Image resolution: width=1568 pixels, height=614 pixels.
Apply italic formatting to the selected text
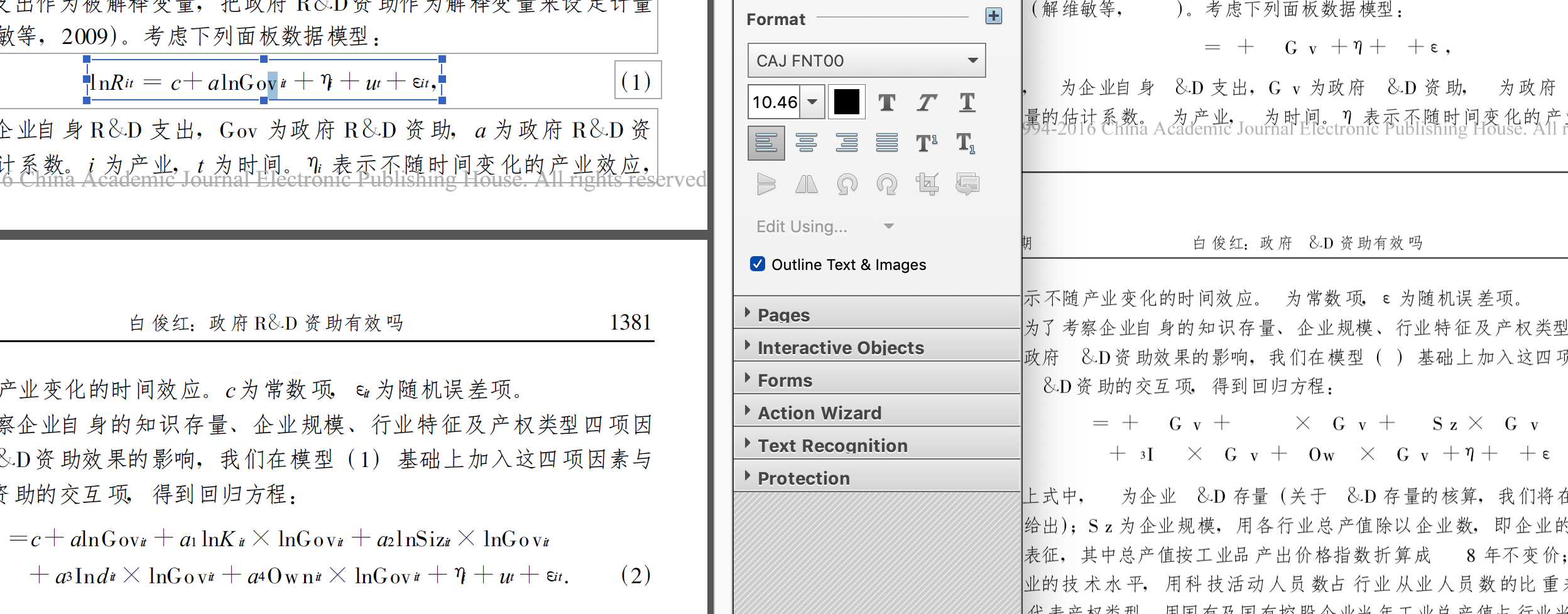click(x=927, y=102)
